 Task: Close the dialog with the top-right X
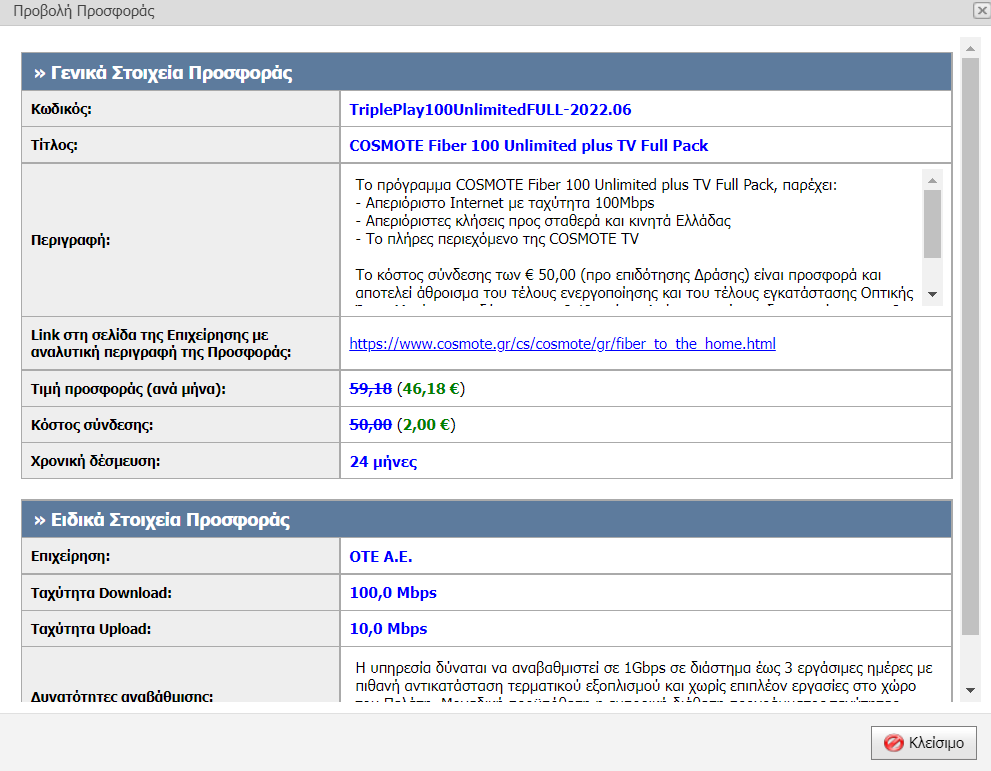coord(982,9)
